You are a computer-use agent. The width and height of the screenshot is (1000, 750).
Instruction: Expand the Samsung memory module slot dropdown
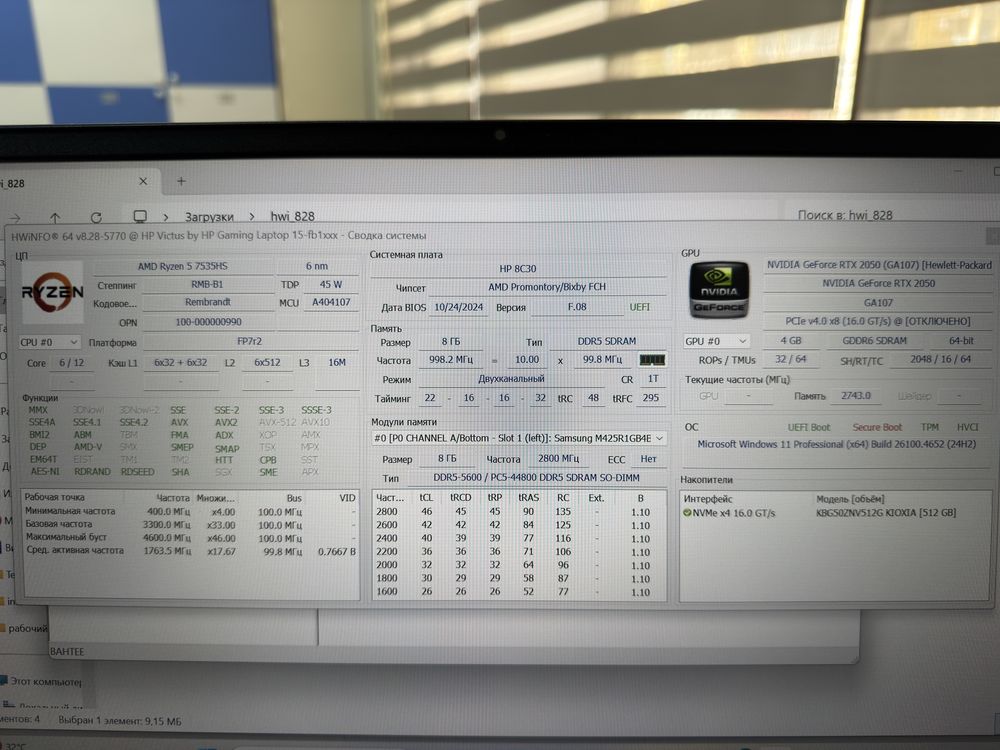point(518,438)
